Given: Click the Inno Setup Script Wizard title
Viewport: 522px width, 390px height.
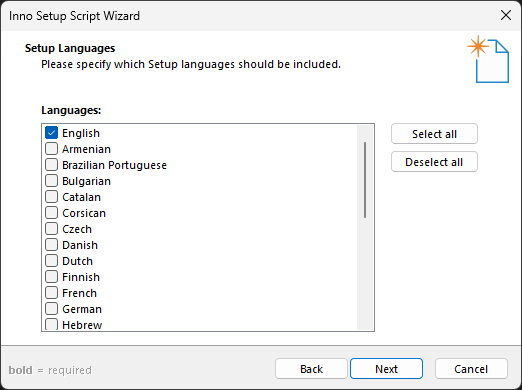Looking at the screenshot, I should pyautogui.click(x=74, y=16).
